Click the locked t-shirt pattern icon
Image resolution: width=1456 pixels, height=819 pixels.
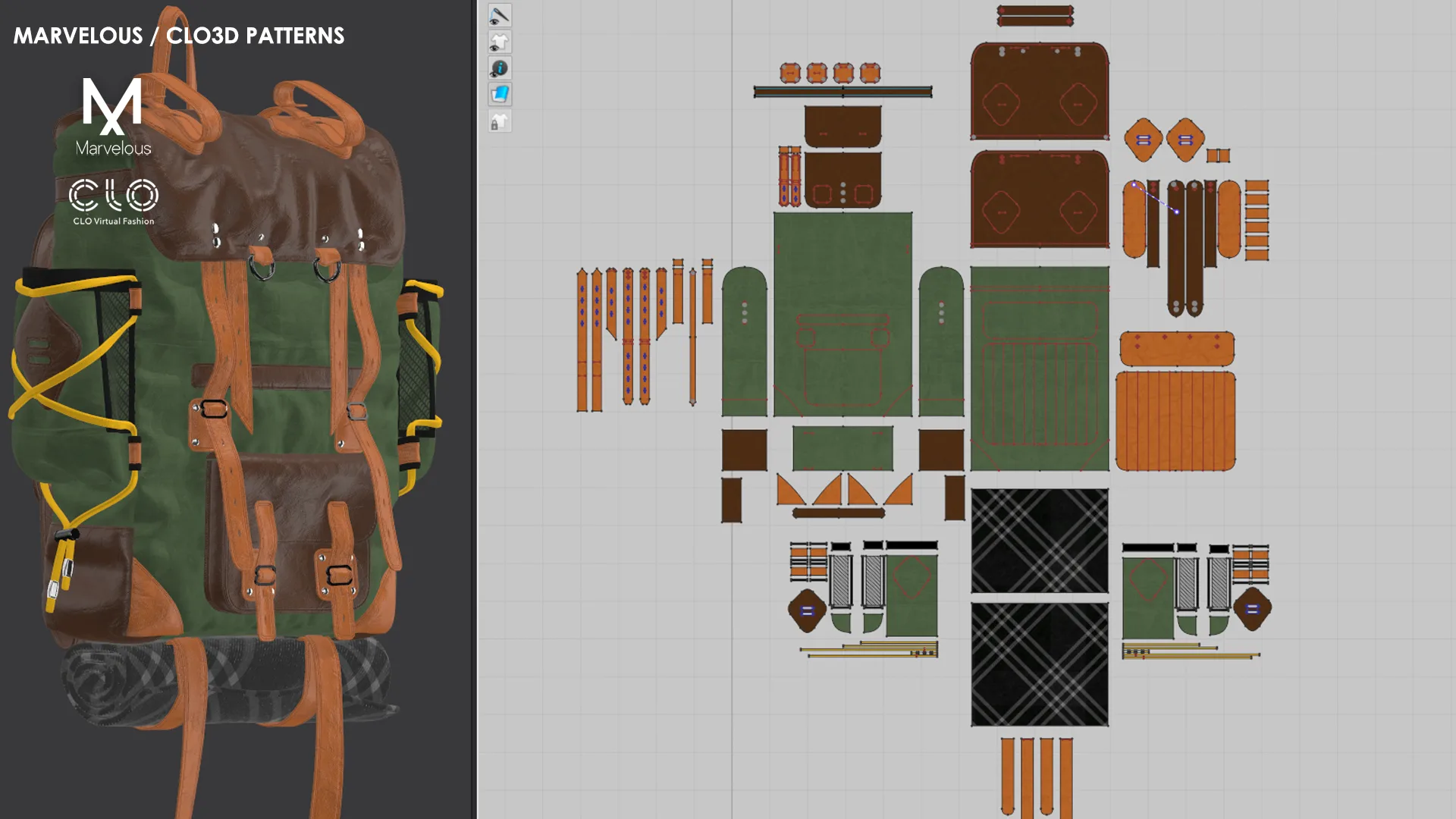500,121
